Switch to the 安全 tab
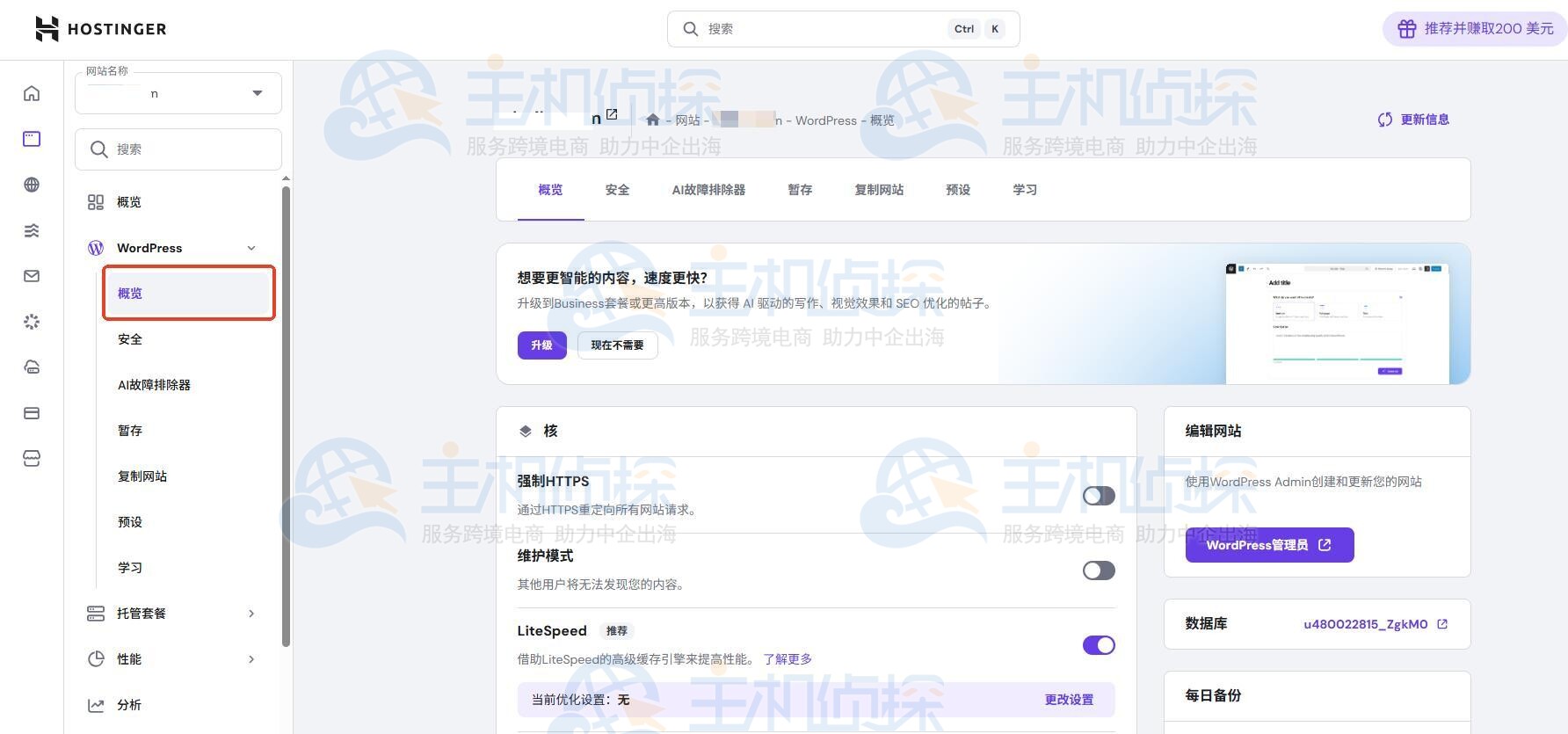The image size is (1568, 734). pyautogui.click(x=617, y=190)
